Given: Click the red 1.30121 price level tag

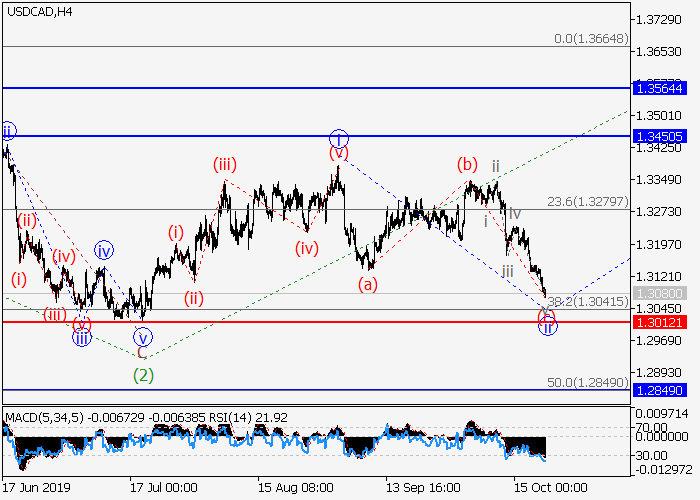Looking at the screenshot, I should (660, 322).
